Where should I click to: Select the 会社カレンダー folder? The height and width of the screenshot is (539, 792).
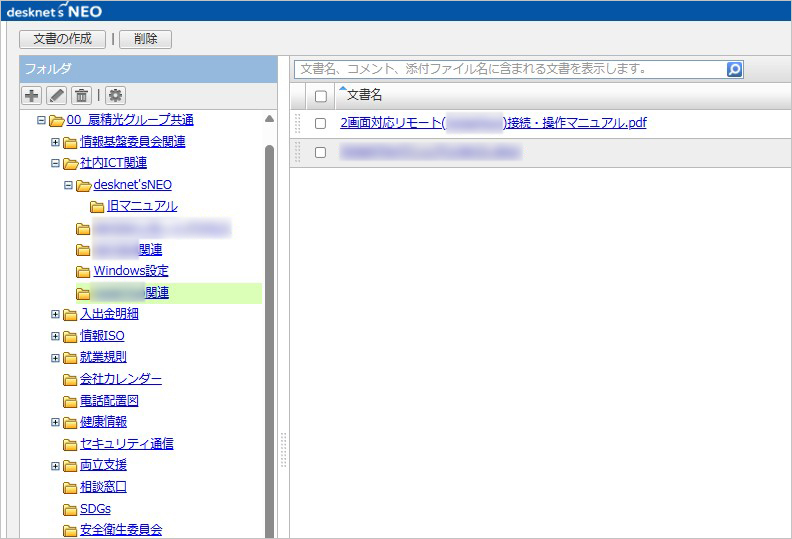click(x=120, y=379)
